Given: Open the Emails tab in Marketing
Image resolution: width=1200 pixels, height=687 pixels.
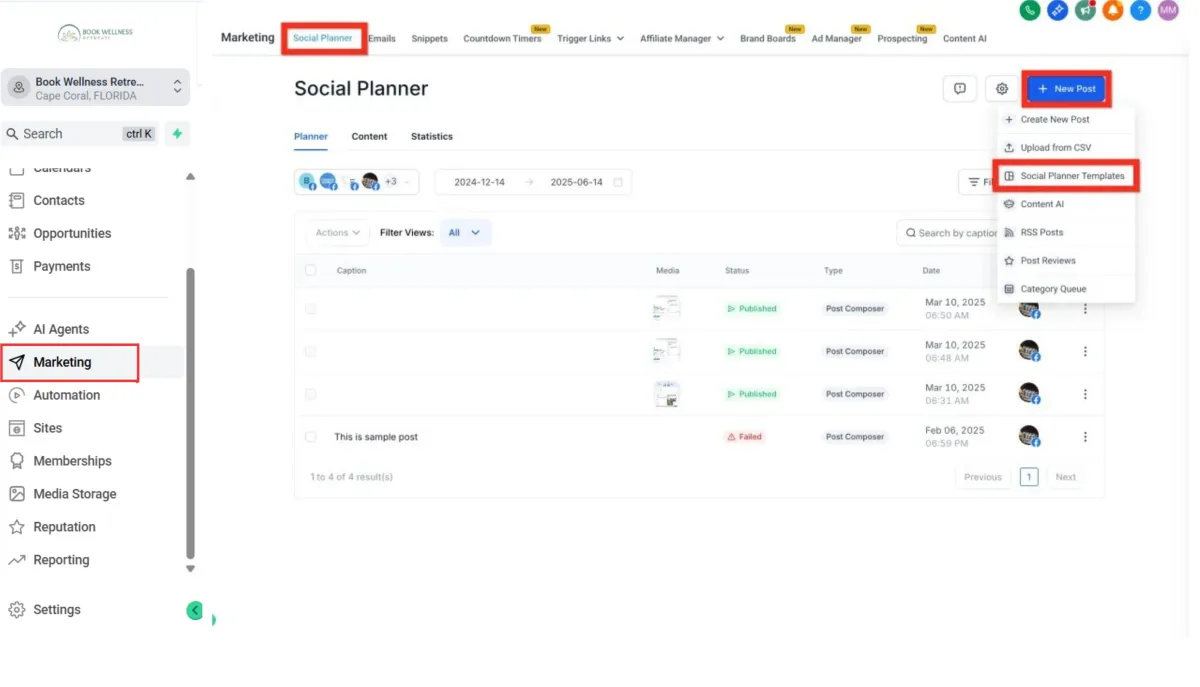Looking at the screenshot, I should point(382,38).
